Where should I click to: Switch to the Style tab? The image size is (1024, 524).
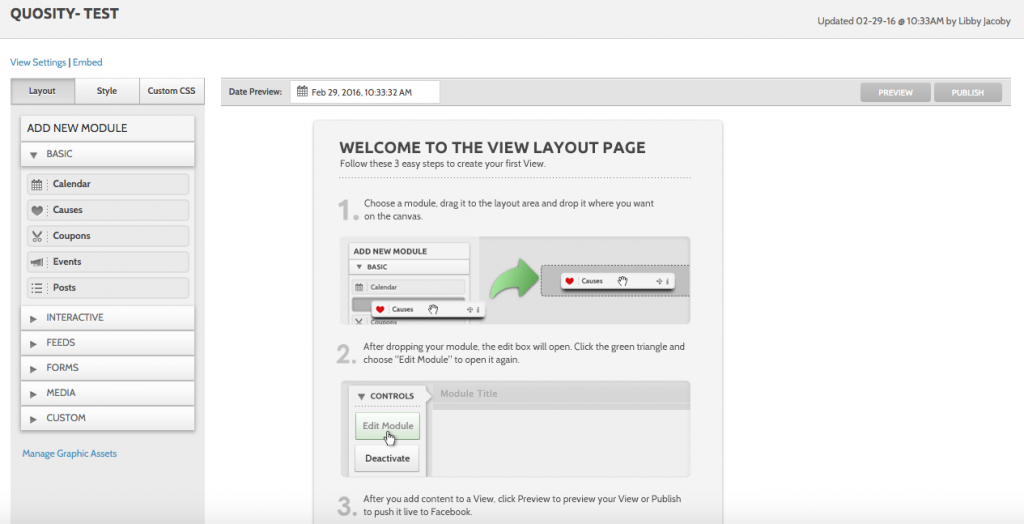point(107,91)
